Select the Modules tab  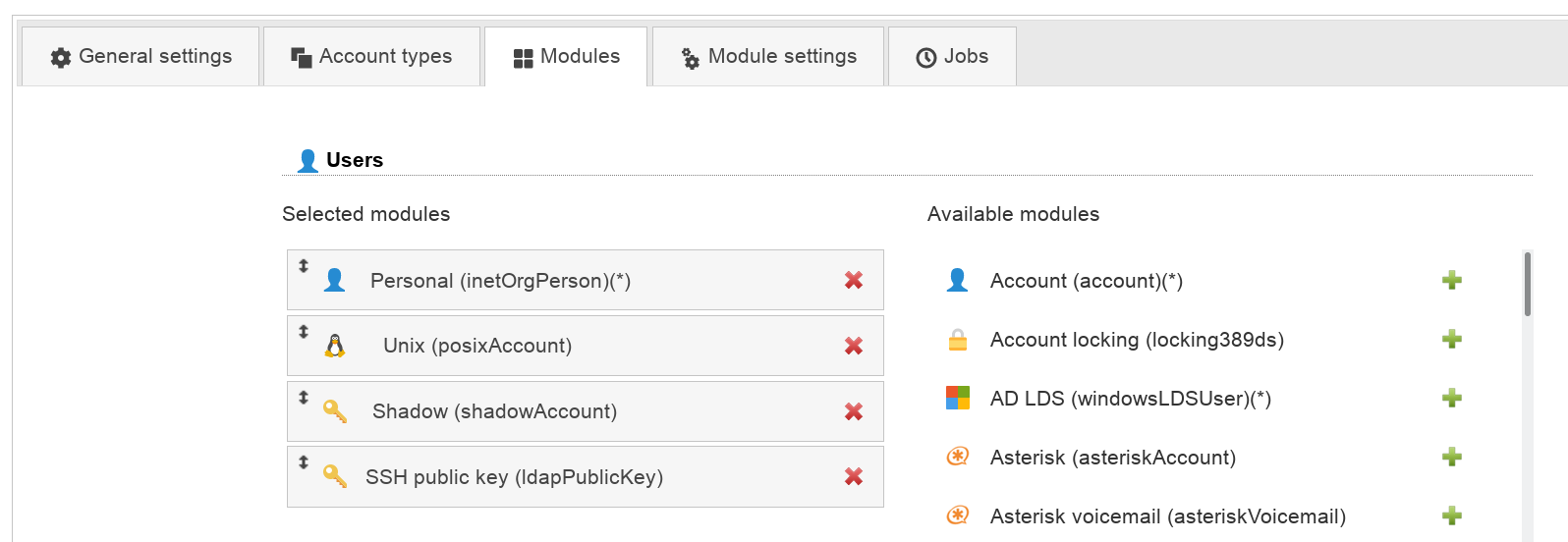point(567,57)
